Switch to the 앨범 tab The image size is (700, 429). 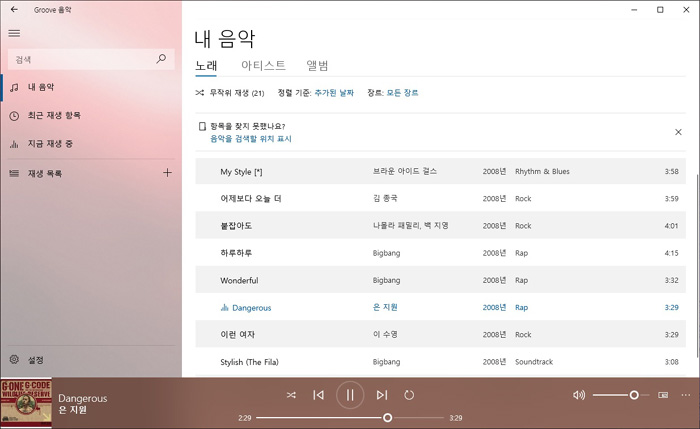pos(317,66)
